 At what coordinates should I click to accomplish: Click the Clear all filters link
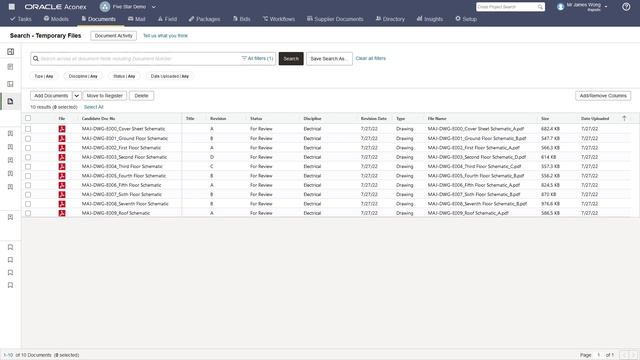coord(371,58)
